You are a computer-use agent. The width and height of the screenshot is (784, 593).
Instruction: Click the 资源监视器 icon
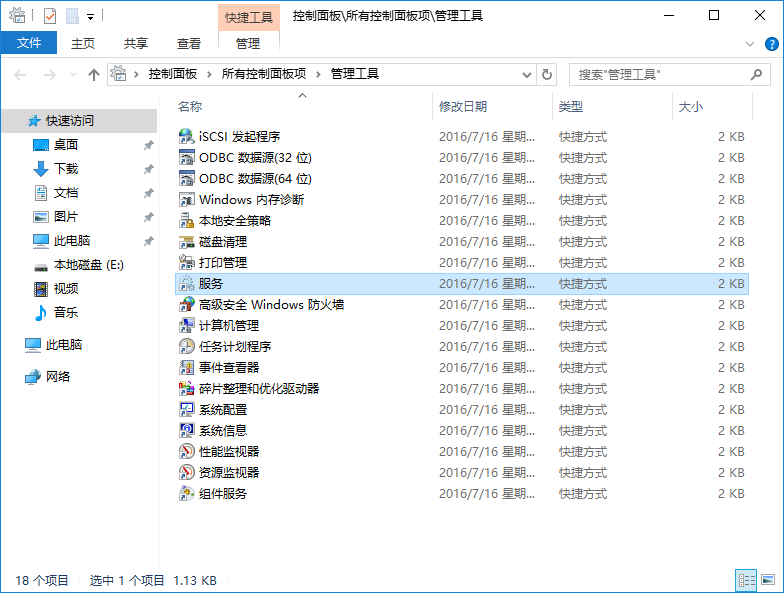pyautogui.click(x=186, y=473)
